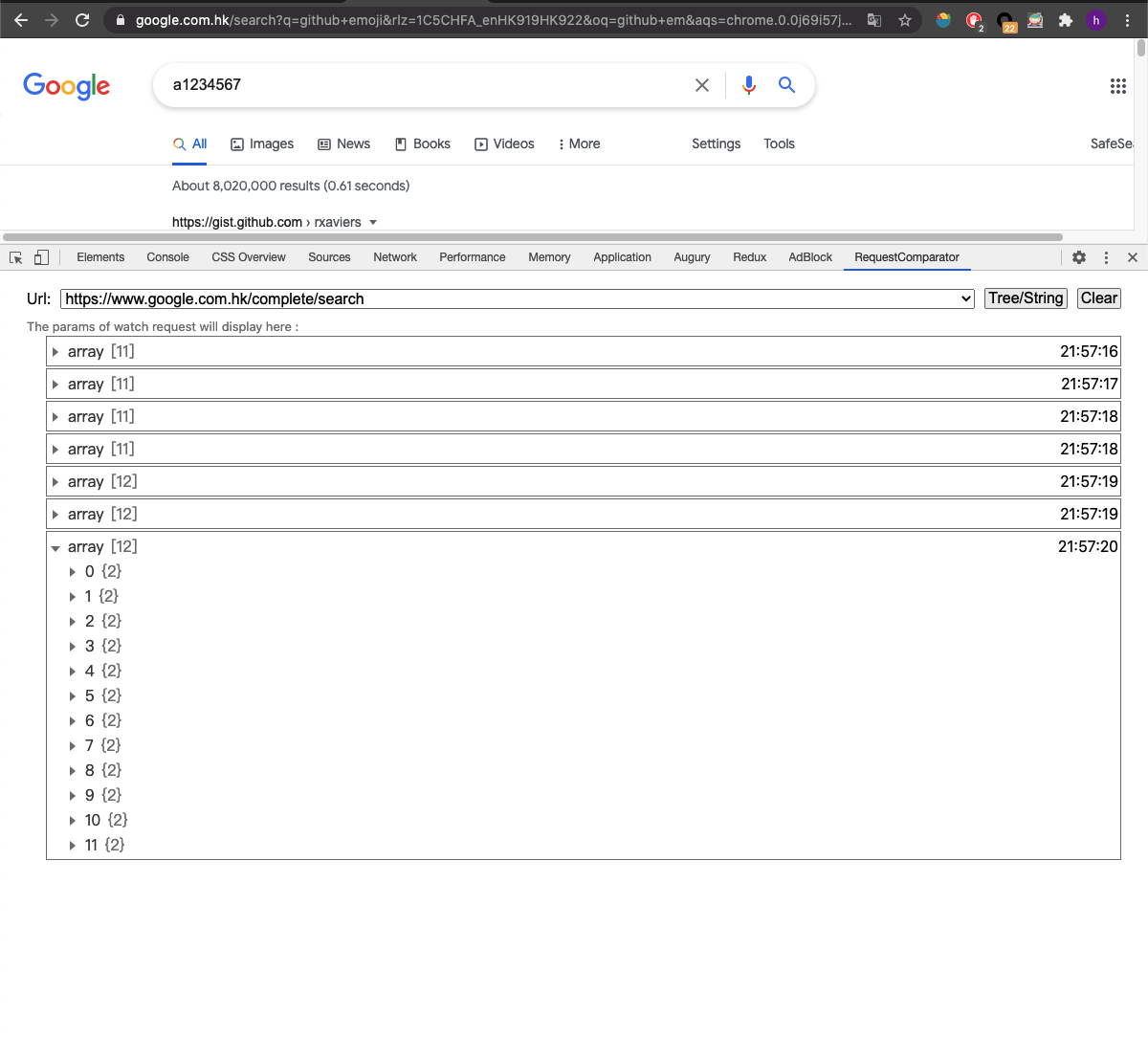The width and height of the screenshot is (1148, 1037).
Task: Open Books search results
Action: (x=422, y=143)
